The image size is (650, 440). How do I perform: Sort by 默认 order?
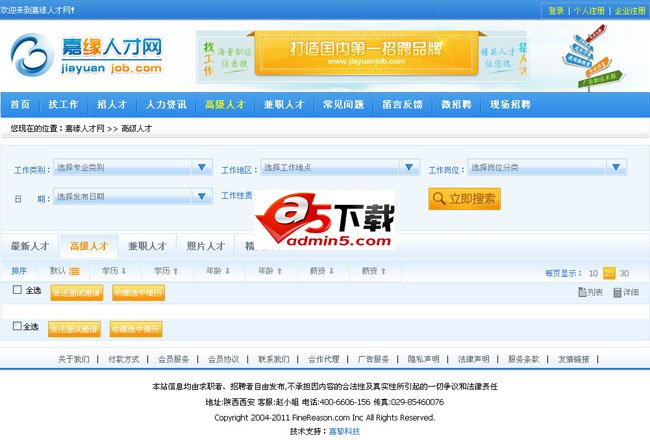pyautogui.click(x=64, y=271)
